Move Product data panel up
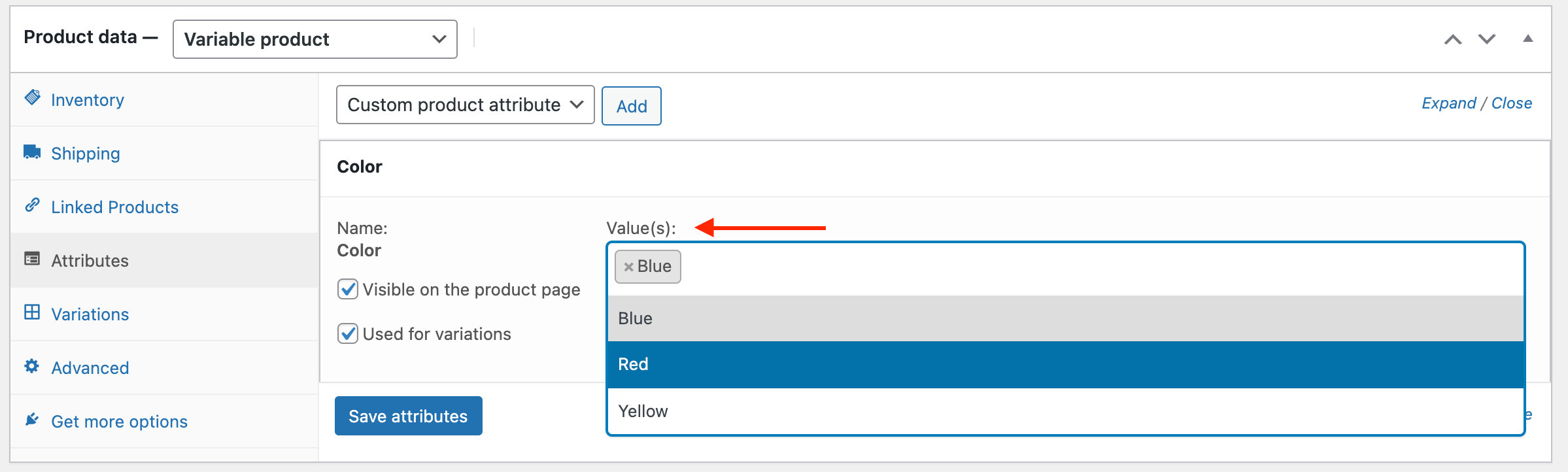 pyautogui.click(x=1453, y=39)
